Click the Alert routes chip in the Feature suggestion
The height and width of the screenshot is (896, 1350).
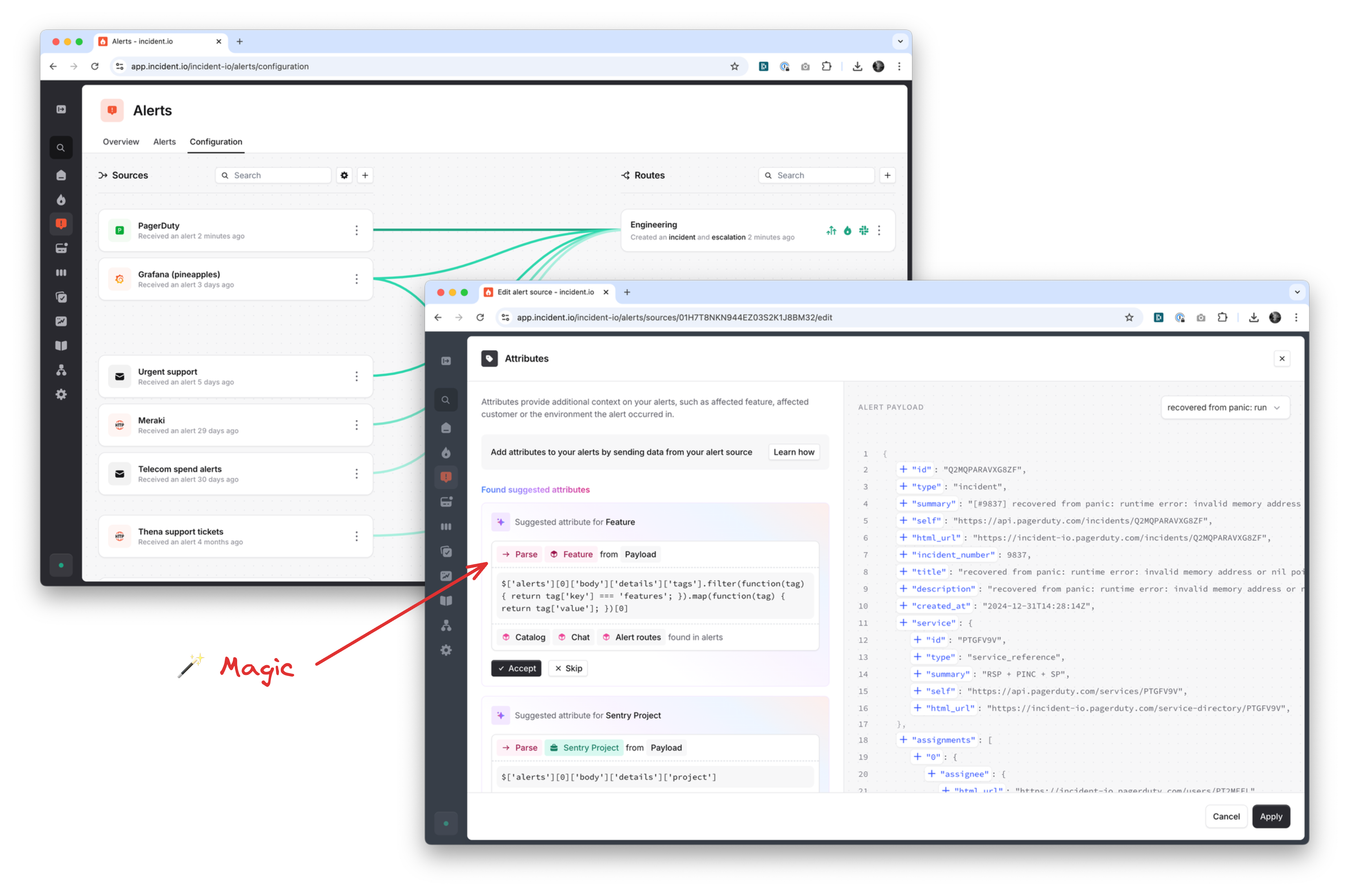tap(631, 637)
